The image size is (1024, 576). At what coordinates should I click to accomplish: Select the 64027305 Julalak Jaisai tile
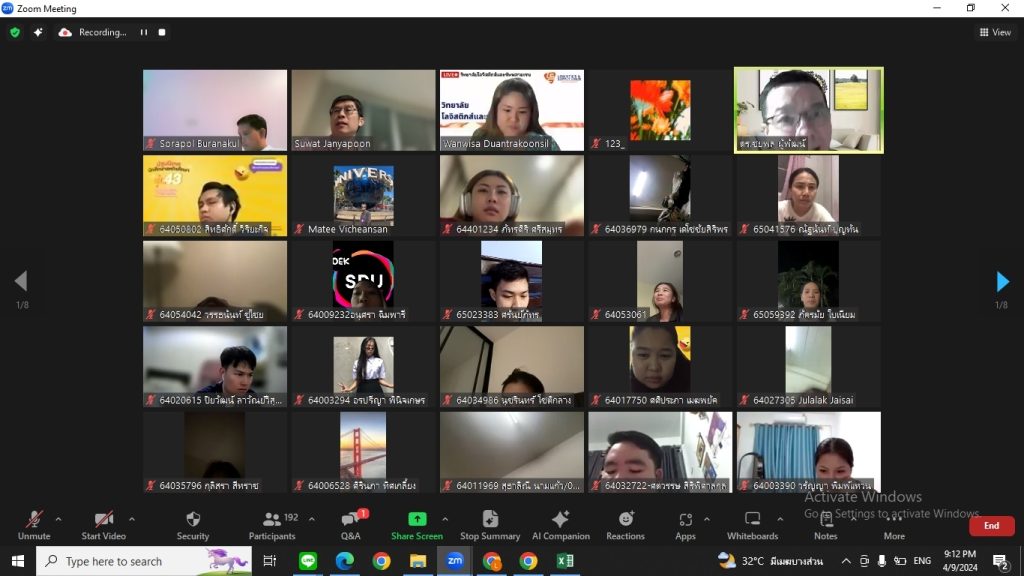pos(808,367)
